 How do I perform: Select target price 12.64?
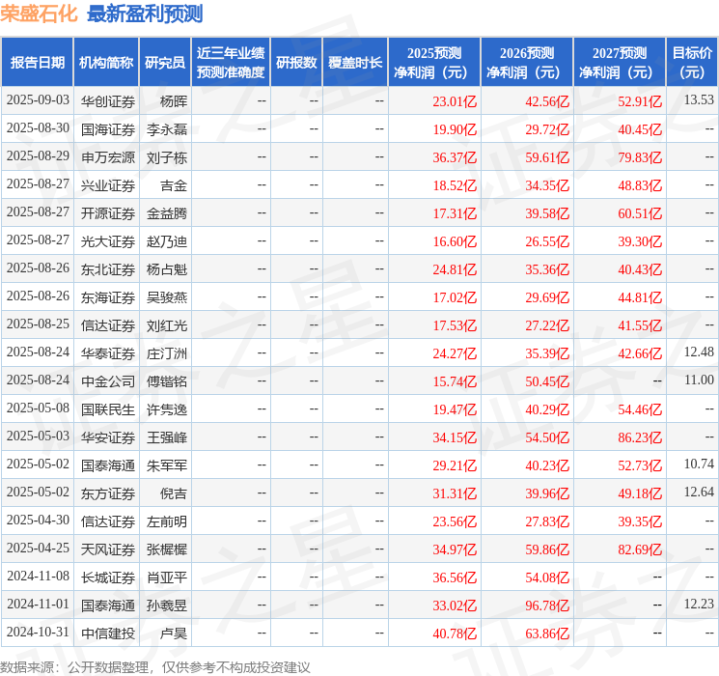point(699,492)
